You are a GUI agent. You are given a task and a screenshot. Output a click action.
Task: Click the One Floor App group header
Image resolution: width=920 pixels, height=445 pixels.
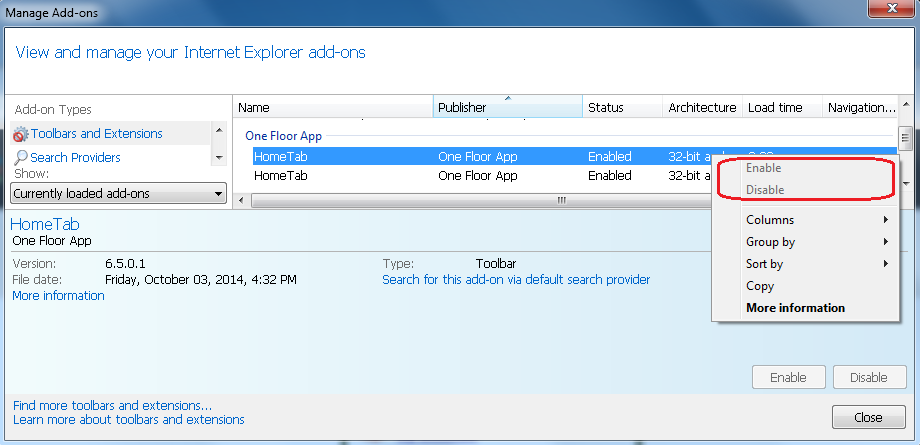283,136
